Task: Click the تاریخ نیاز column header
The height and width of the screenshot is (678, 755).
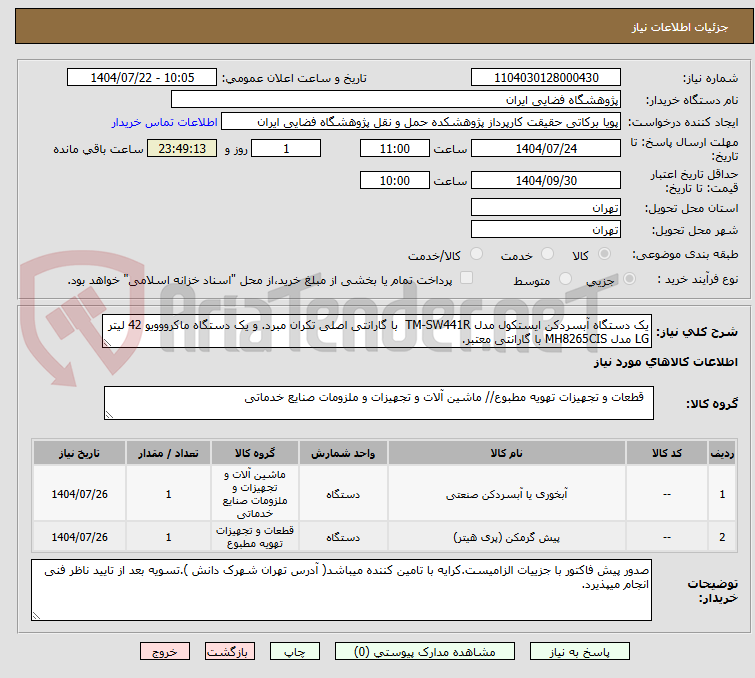Action: click(79, 453)
